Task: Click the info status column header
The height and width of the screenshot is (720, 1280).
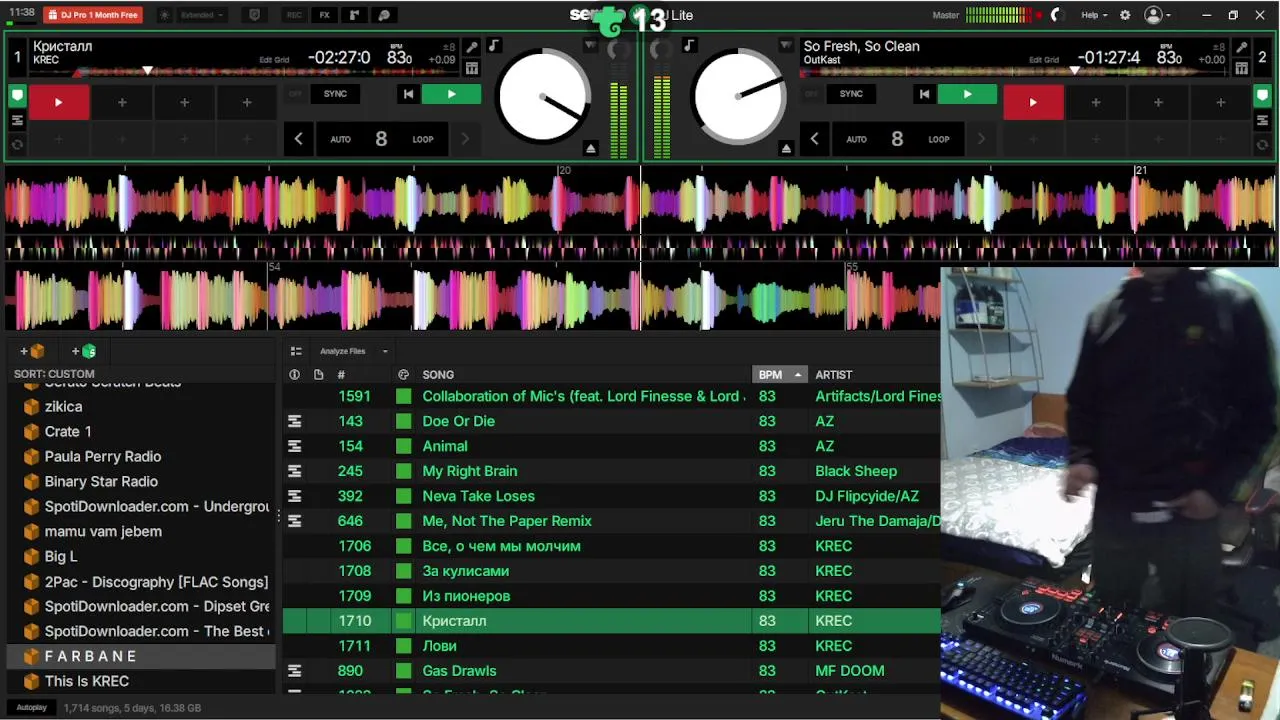Action: coord(294,375)
